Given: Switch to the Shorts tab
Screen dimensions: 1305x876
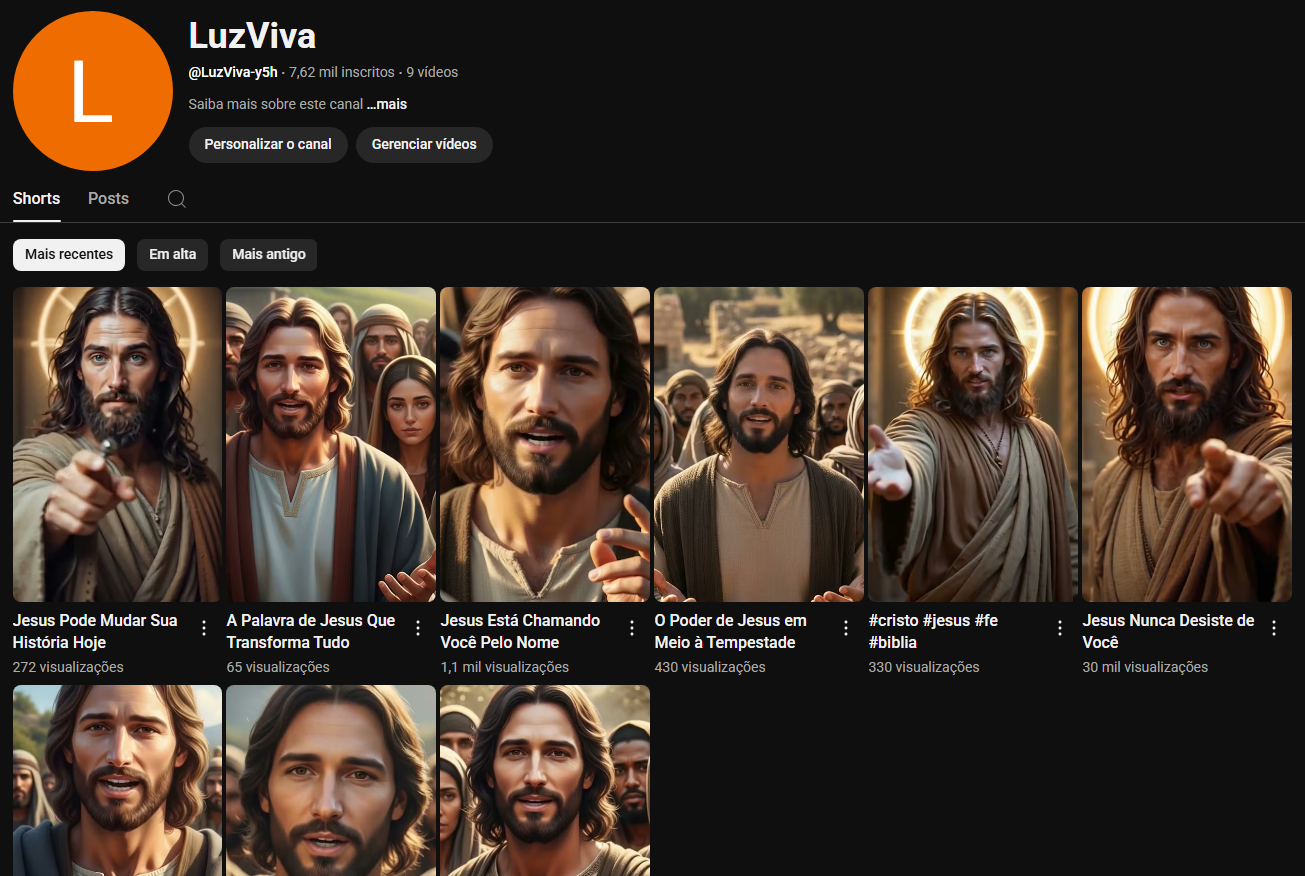Looking at the screenshot, I should coord(37,198).
